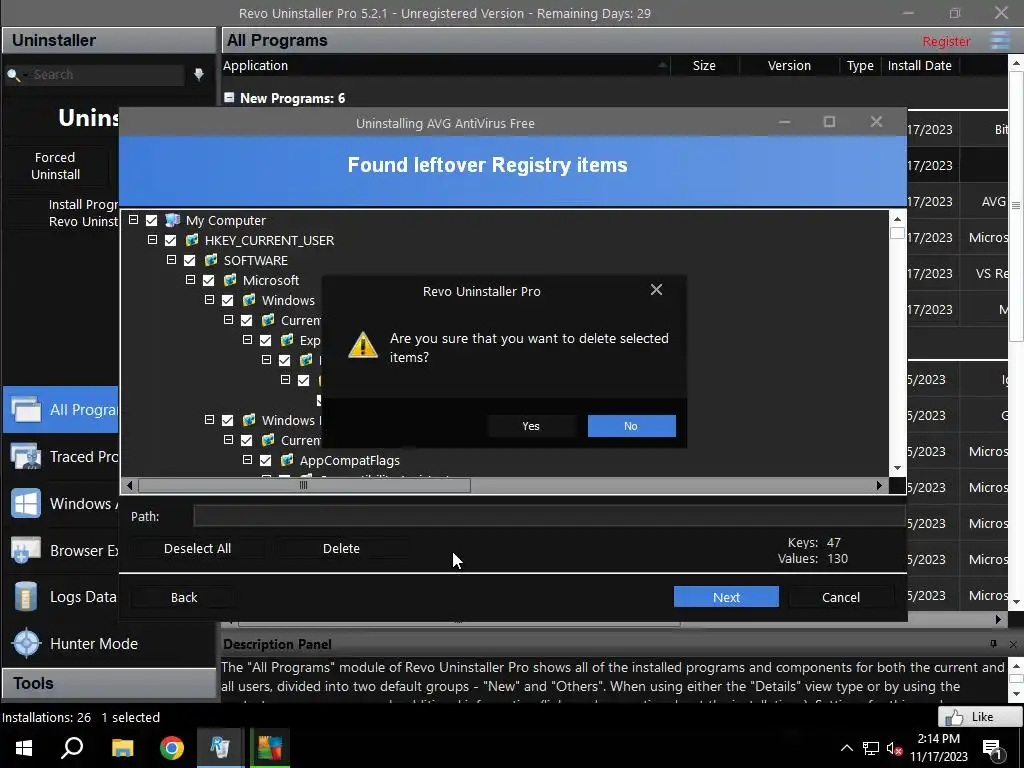Close the Revo Uninstaller Pro confirmation dialog
The height and width of the screenshot is (768, 1024).
coord(656,290)
